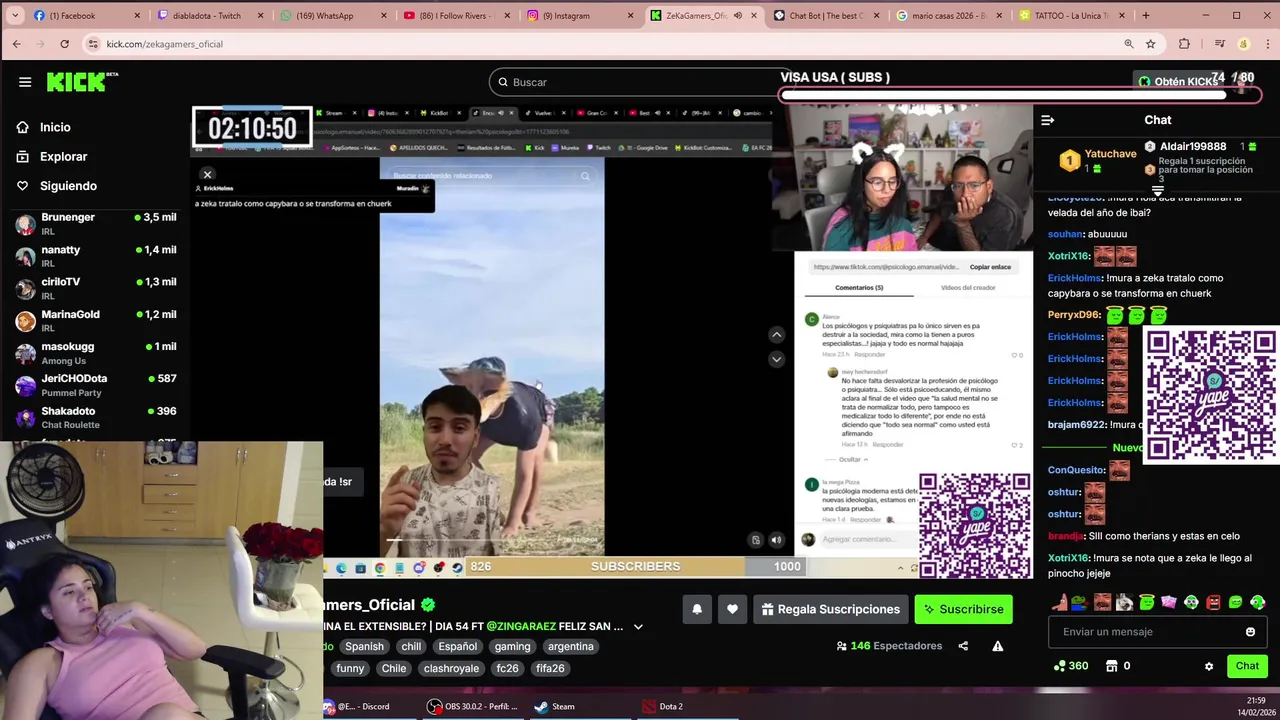
Task: Open the Brunenger channel in the sidebar
Action: click(x=96, y=224)
